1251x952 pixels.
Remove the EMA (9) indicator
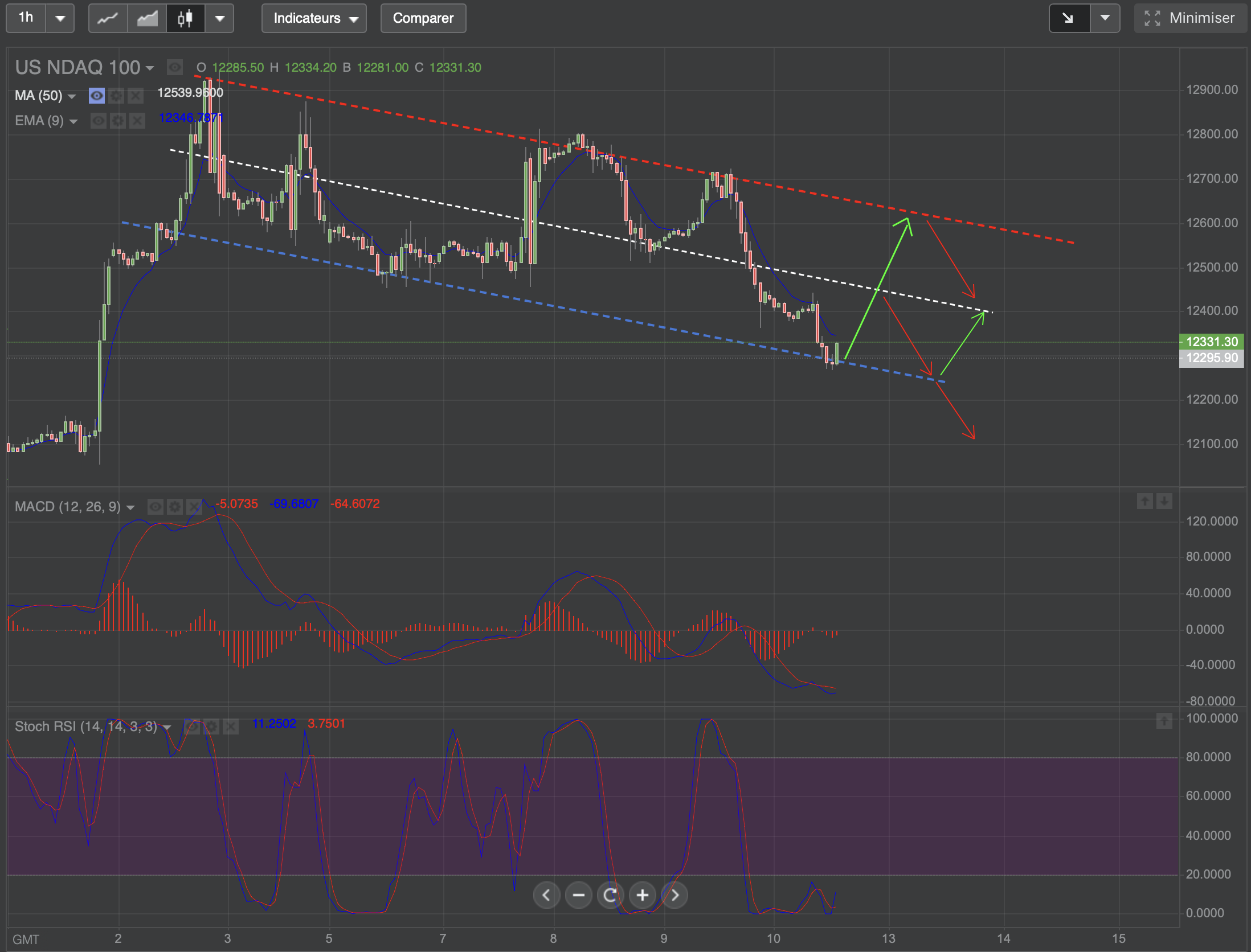(x=137, y=121)
